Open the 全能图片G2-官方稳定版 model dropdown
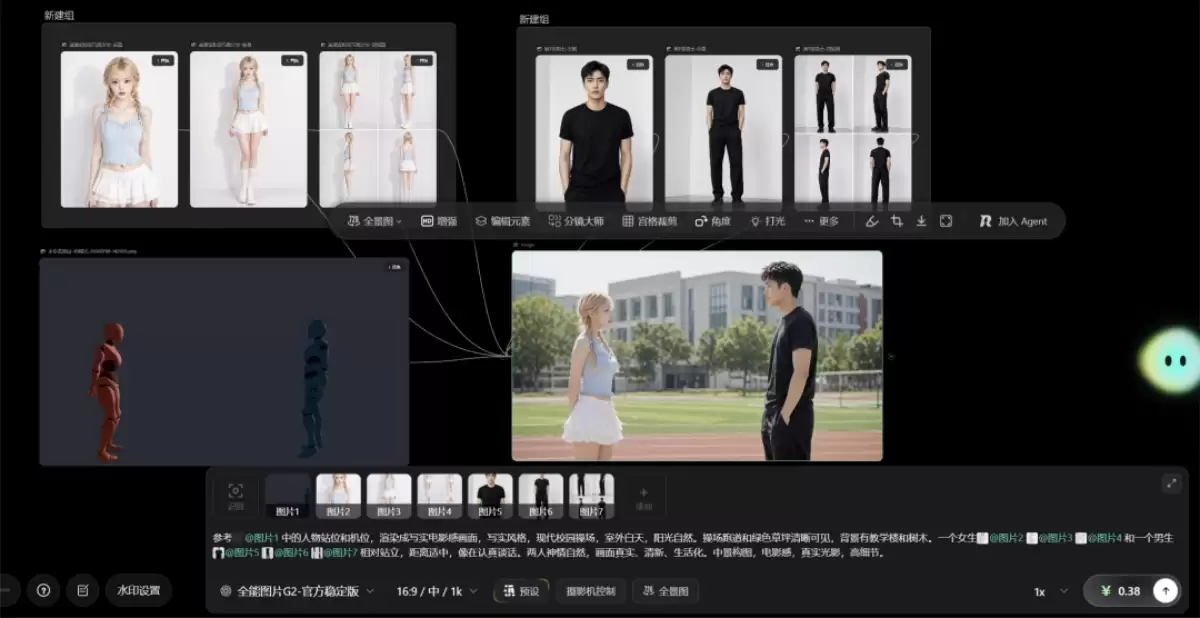The image size is (1200, 618). (x=297, y=591)
